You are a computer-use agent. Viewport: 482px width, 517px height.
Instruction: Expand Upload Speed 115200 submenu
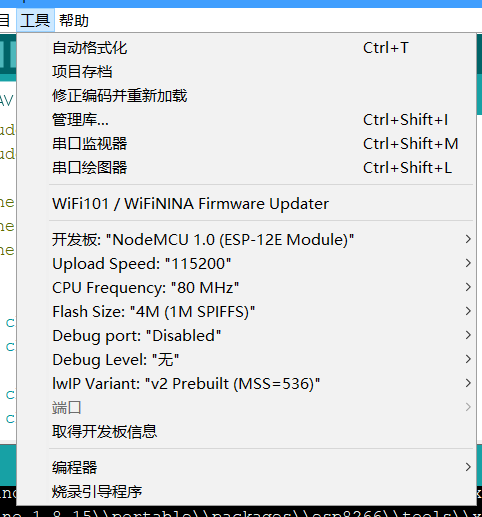pos(246,264)
